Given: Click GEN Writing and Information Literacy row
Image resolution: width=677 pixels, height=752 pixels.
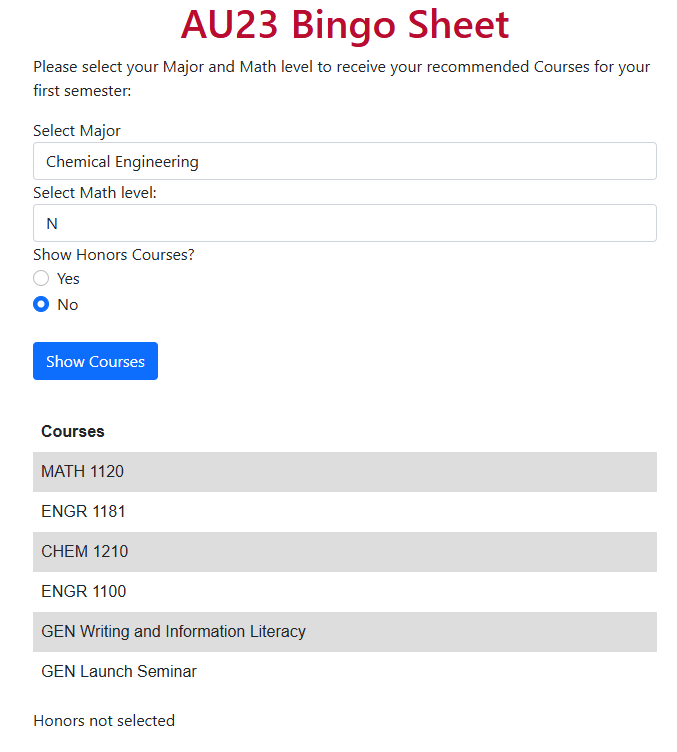Looking at the screenshot, I should (x=345, y=632).
